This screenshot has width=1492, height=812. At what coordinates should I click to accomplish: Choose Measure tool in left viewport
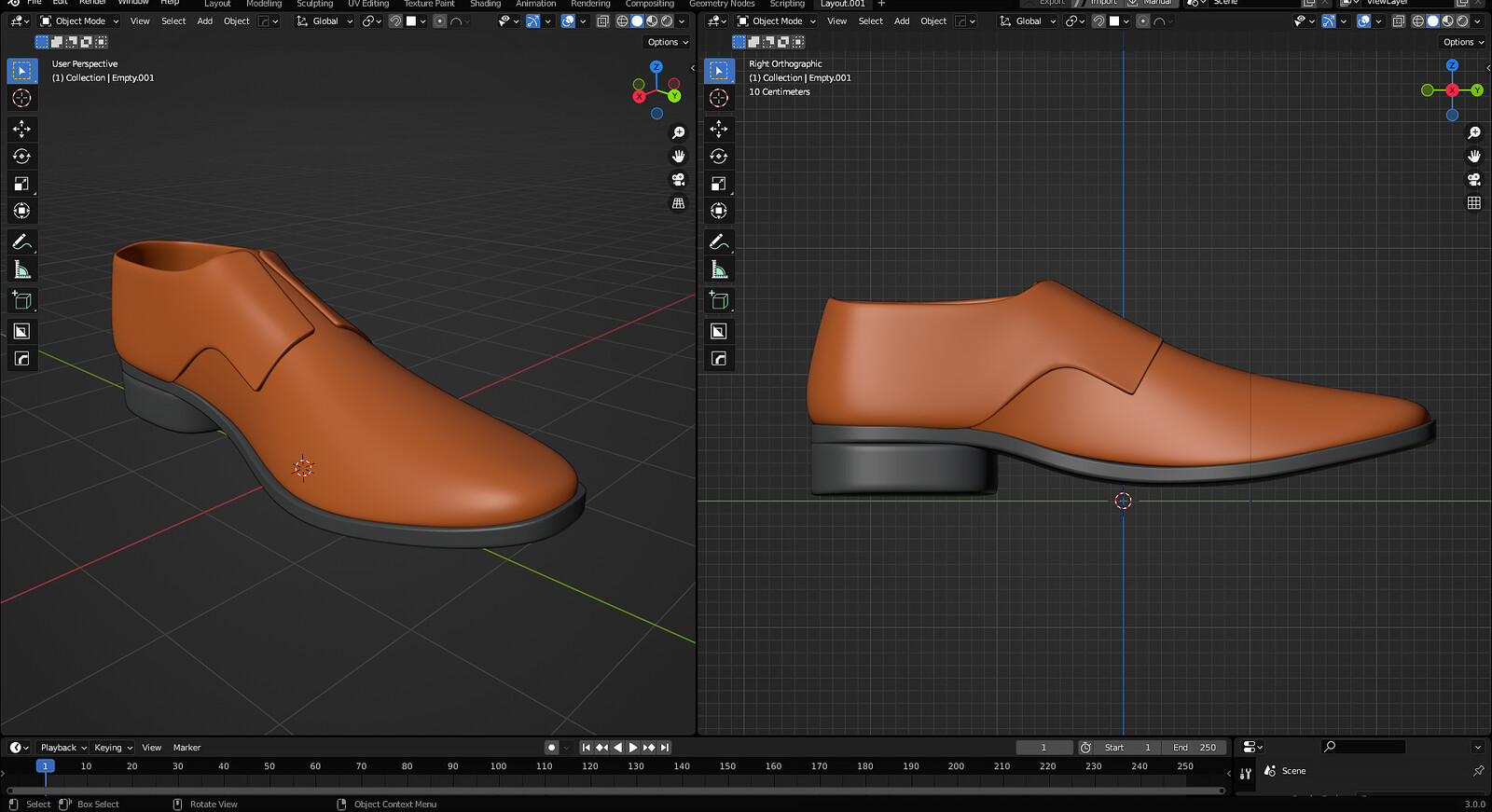click(x=22, y=269)
